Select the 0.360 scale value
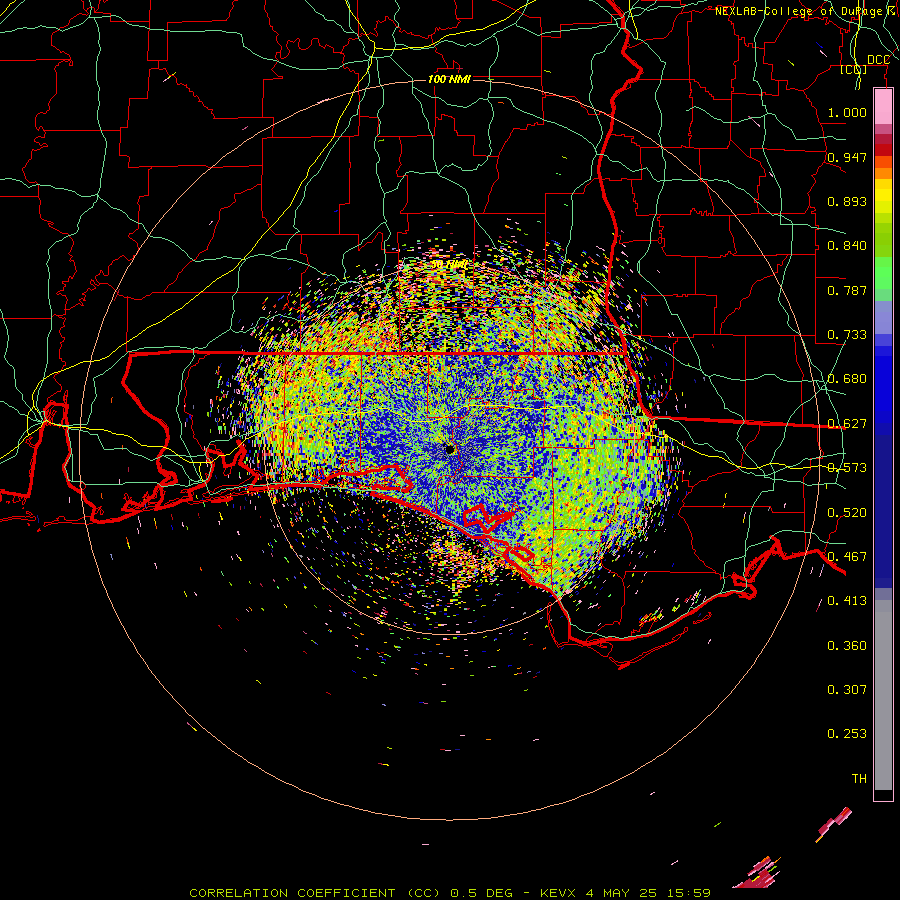The height and width of the screenshot is (900, 900). [x=847, y=646]
